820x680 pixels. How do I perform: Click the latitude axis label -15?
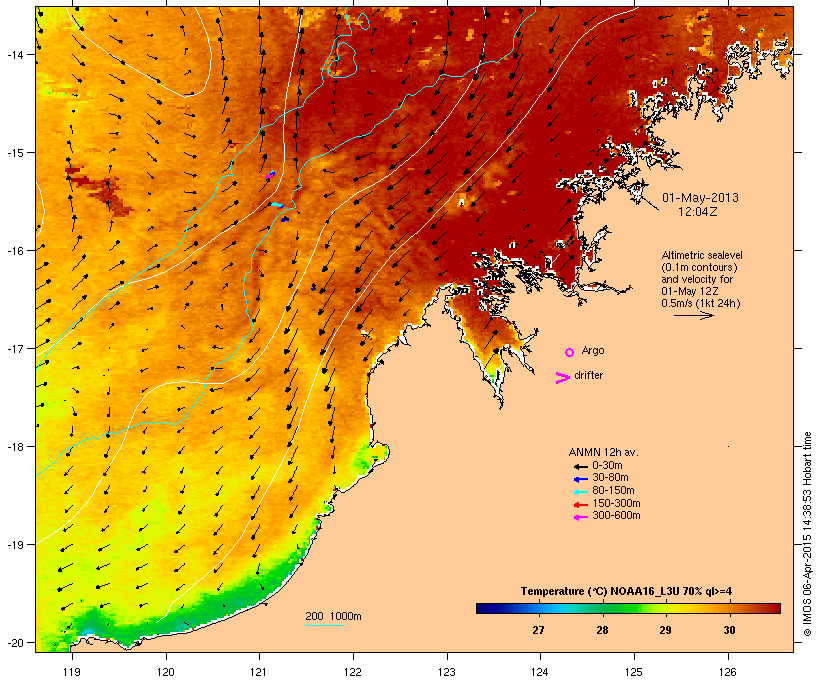tap(14, 153)
